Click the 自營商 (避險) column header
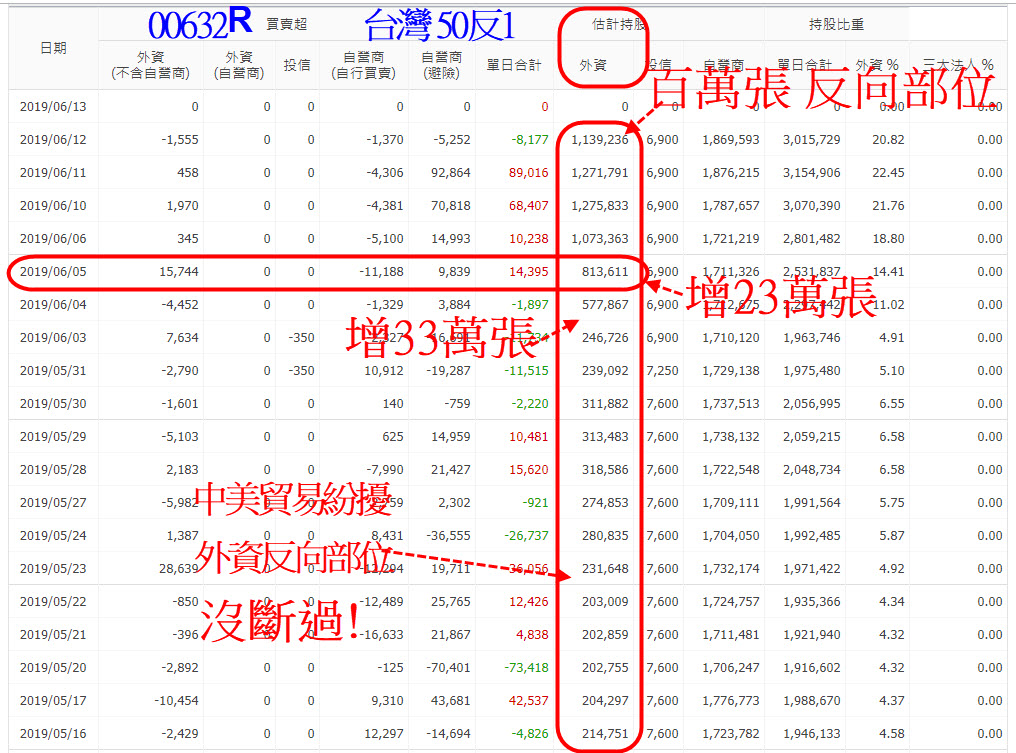Screen dimensions: 1016x753 click(441, 65)
